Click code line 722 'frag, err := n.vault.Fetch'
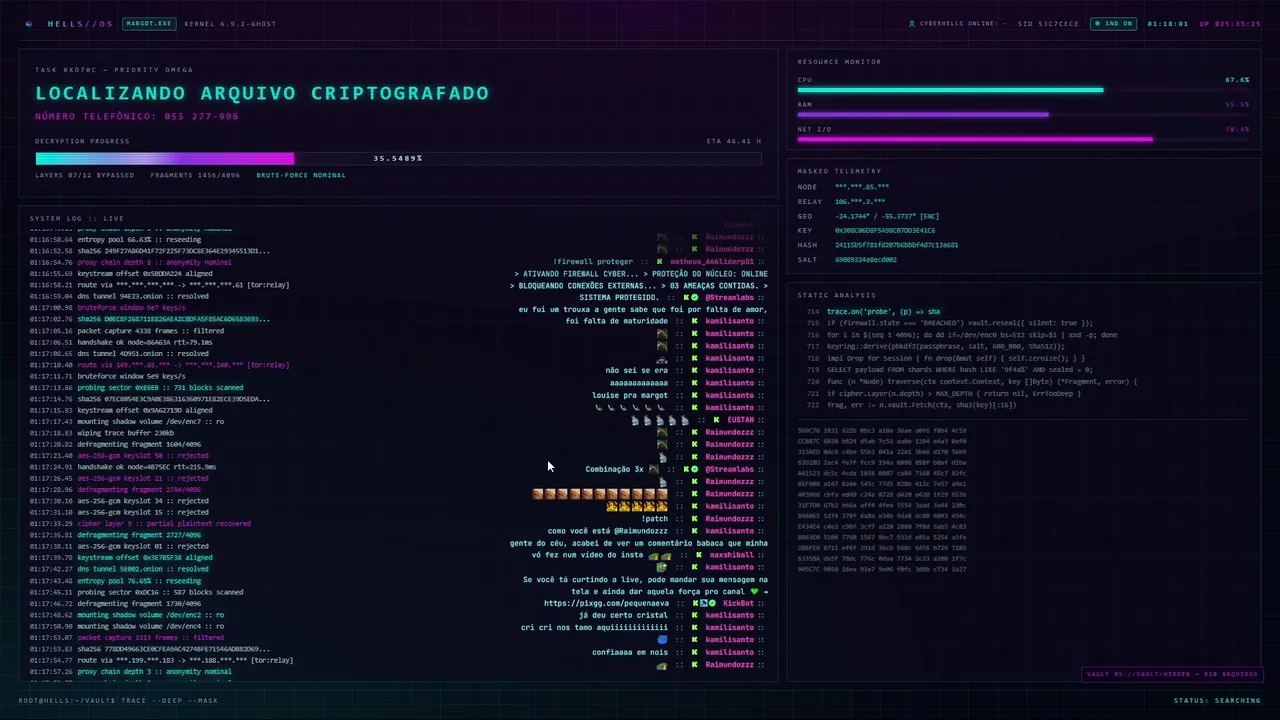The image size is (1280, 720). (921, 405)
